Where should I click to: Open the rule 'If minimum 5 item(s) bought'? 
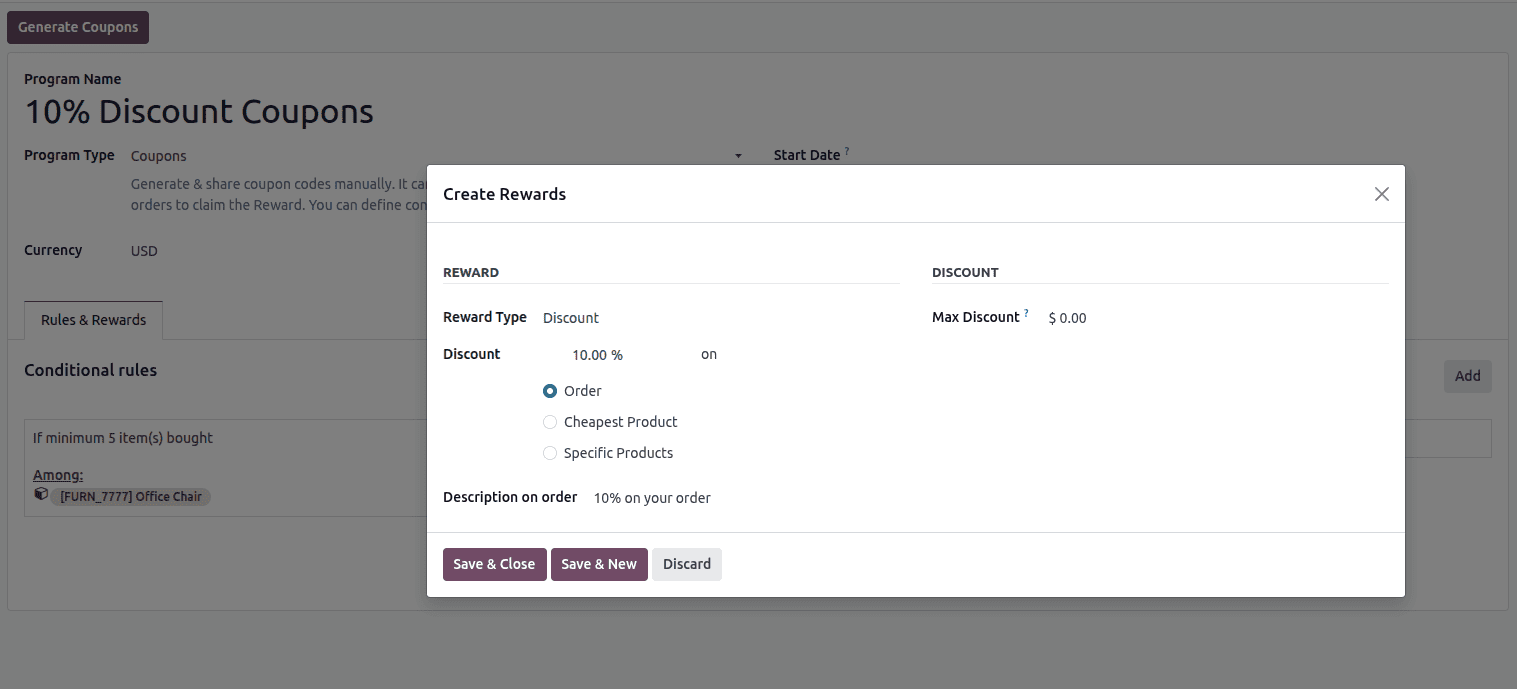click(122, 437)
